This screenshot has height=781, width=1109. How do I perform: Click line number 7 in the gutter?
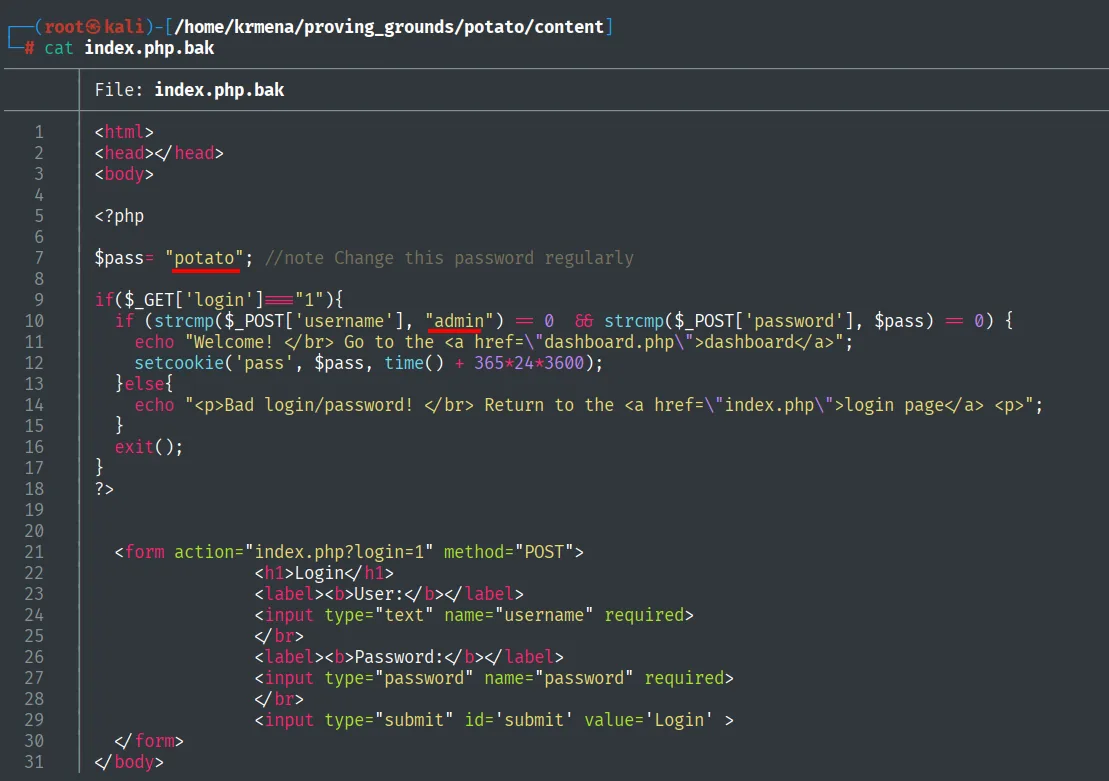tap(39, 258)
